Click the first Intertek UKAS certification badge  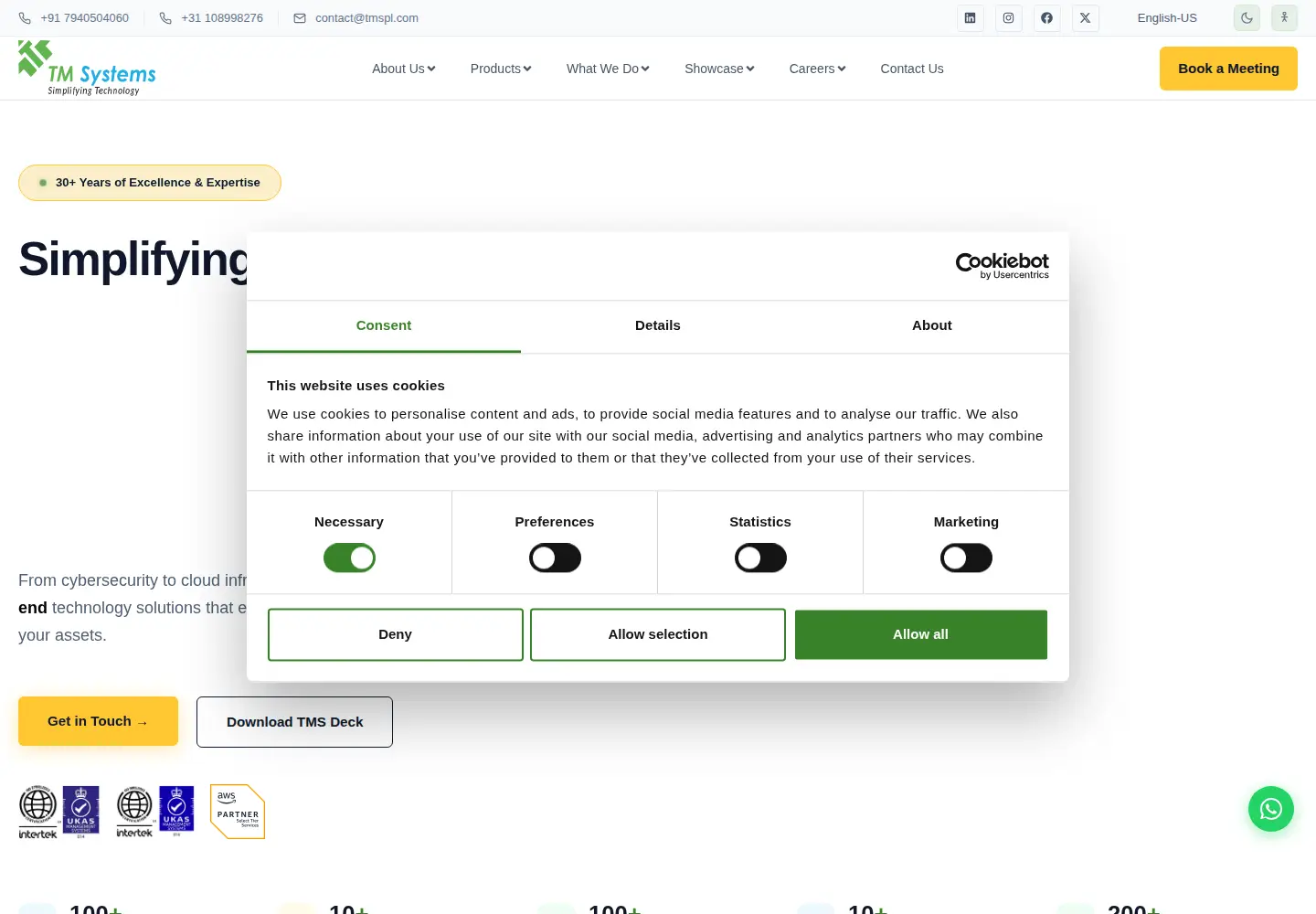pyautogui.click(x=59, y=812)
